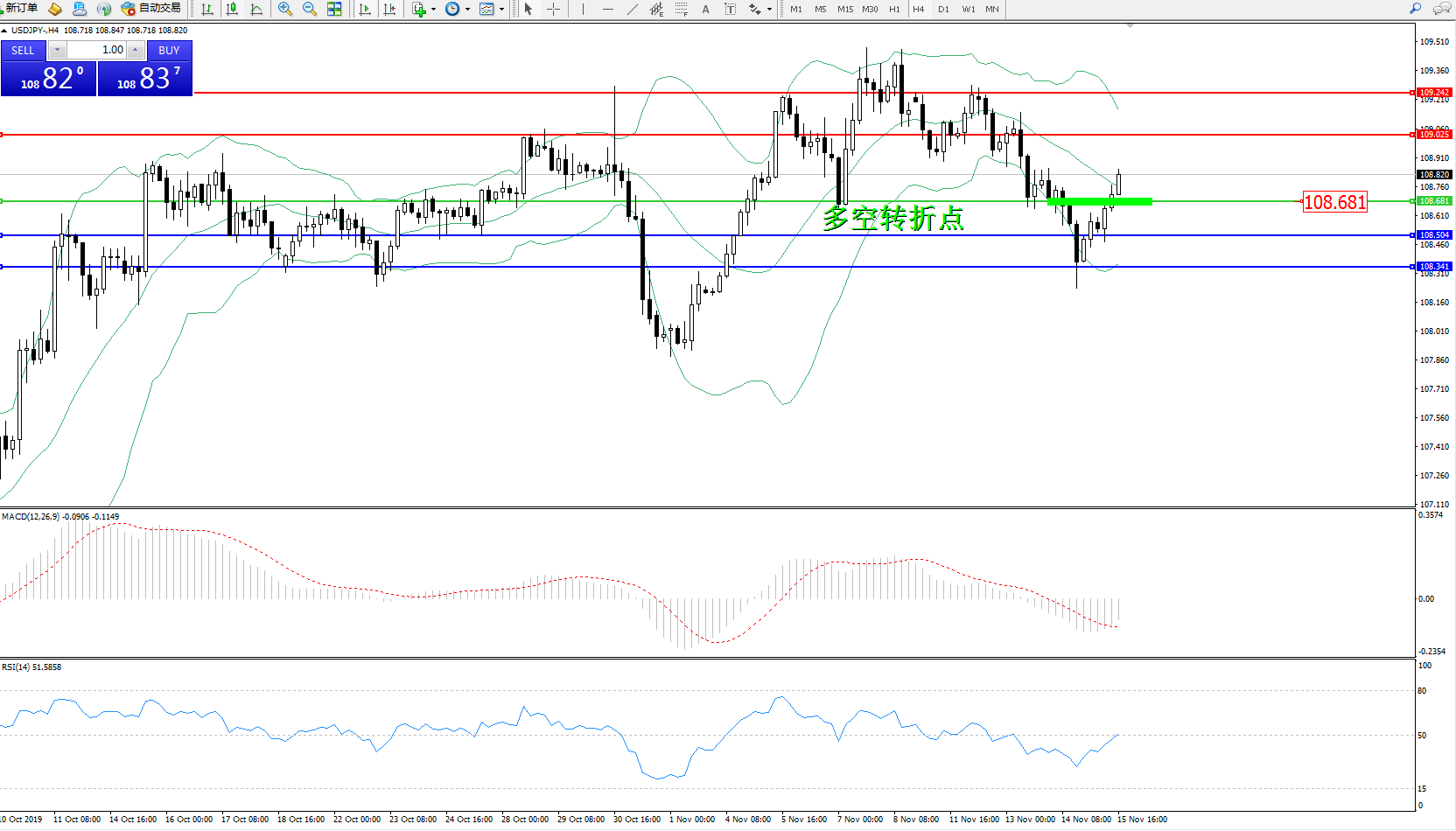1456x831 pixels.
Task: Click the zoom out magnifier icon
Action: click(x=309, y=9)
